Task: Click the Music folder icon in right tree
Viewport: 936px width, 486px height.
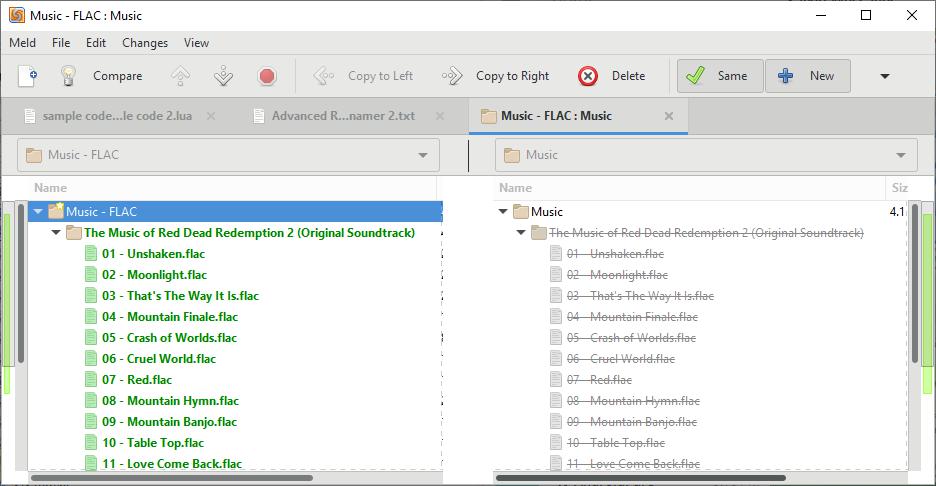Action: click(521, 211)
